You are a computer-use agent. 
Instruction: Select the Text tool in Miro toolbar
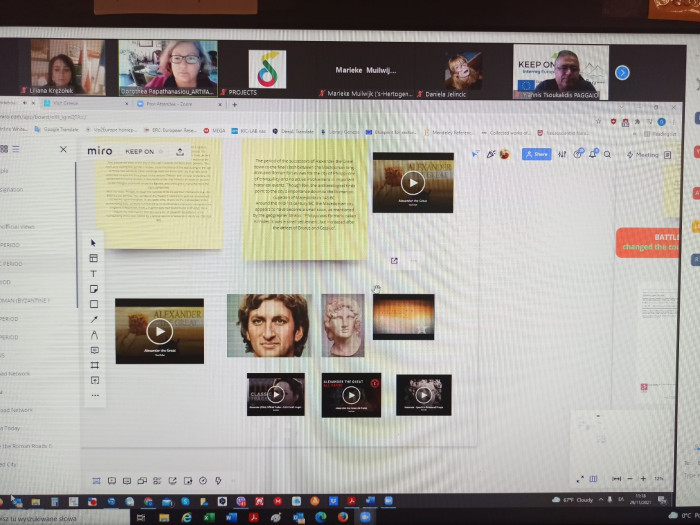tap(93, 274)
